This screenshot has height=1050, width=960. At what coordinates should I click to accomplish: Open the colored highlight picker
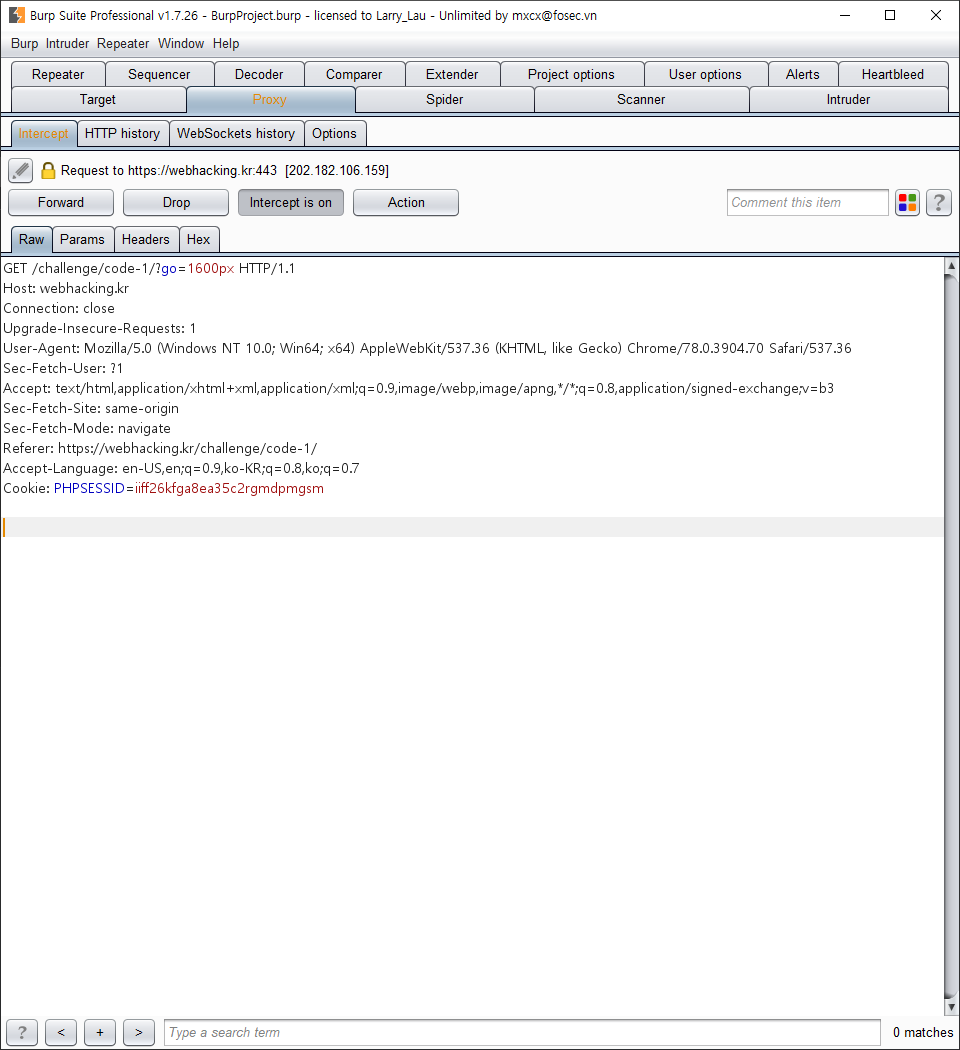pos(908,203)
